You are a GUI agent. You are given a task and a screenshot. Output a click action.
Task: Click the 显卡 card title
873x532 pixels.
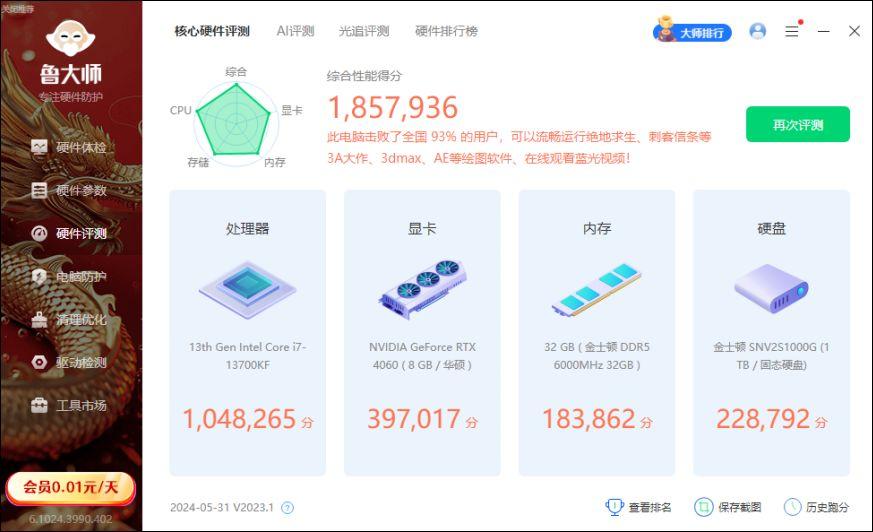click(x=423, y=229)
